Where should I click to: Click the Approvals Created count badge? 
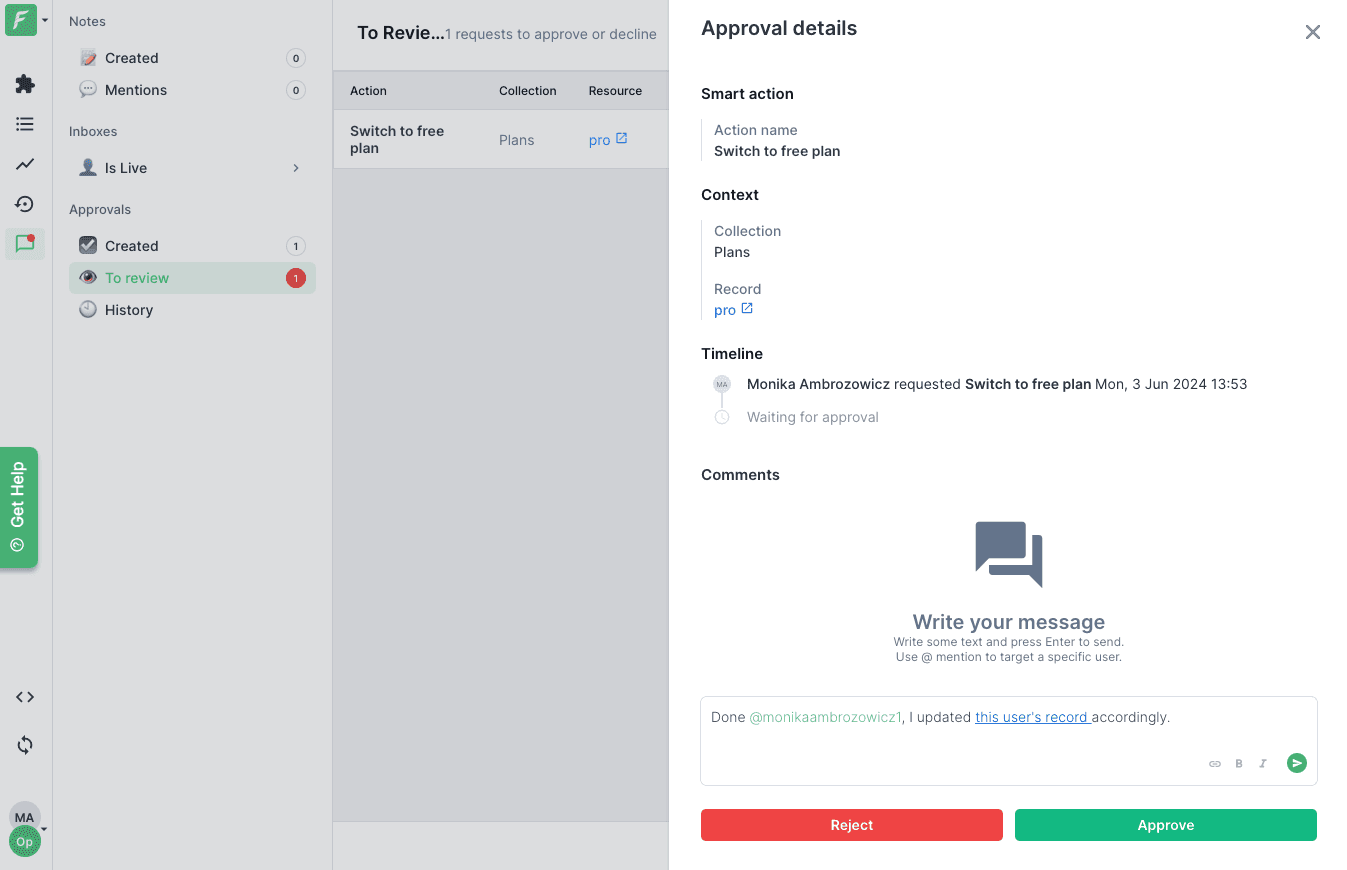295,246
